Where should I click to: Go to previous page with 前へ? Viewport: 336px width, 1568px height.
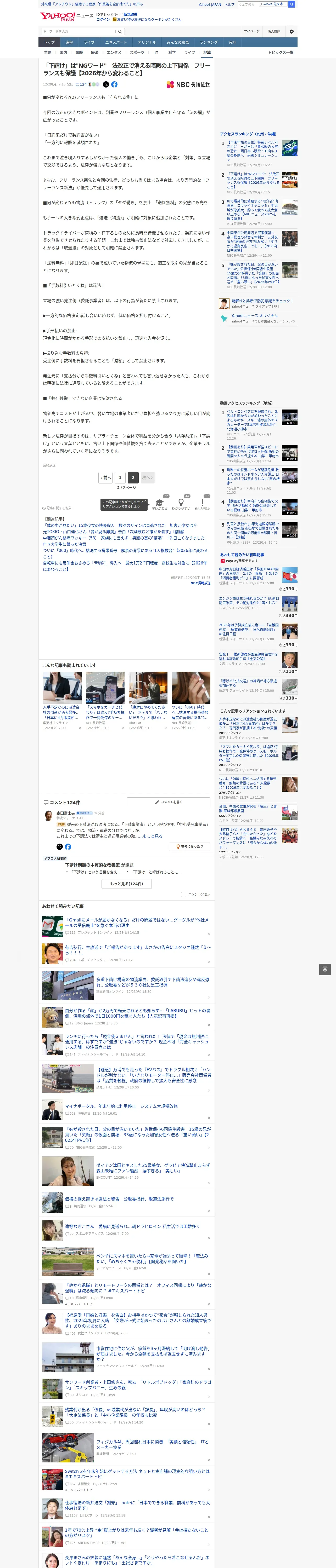pyautogui.click(x=105, y=477)
